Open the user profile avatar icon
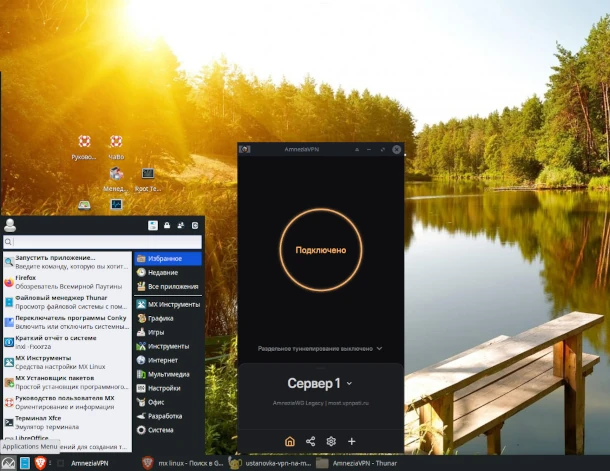The image size is (610, 471). pyautogui.click(x=10, y=225)
